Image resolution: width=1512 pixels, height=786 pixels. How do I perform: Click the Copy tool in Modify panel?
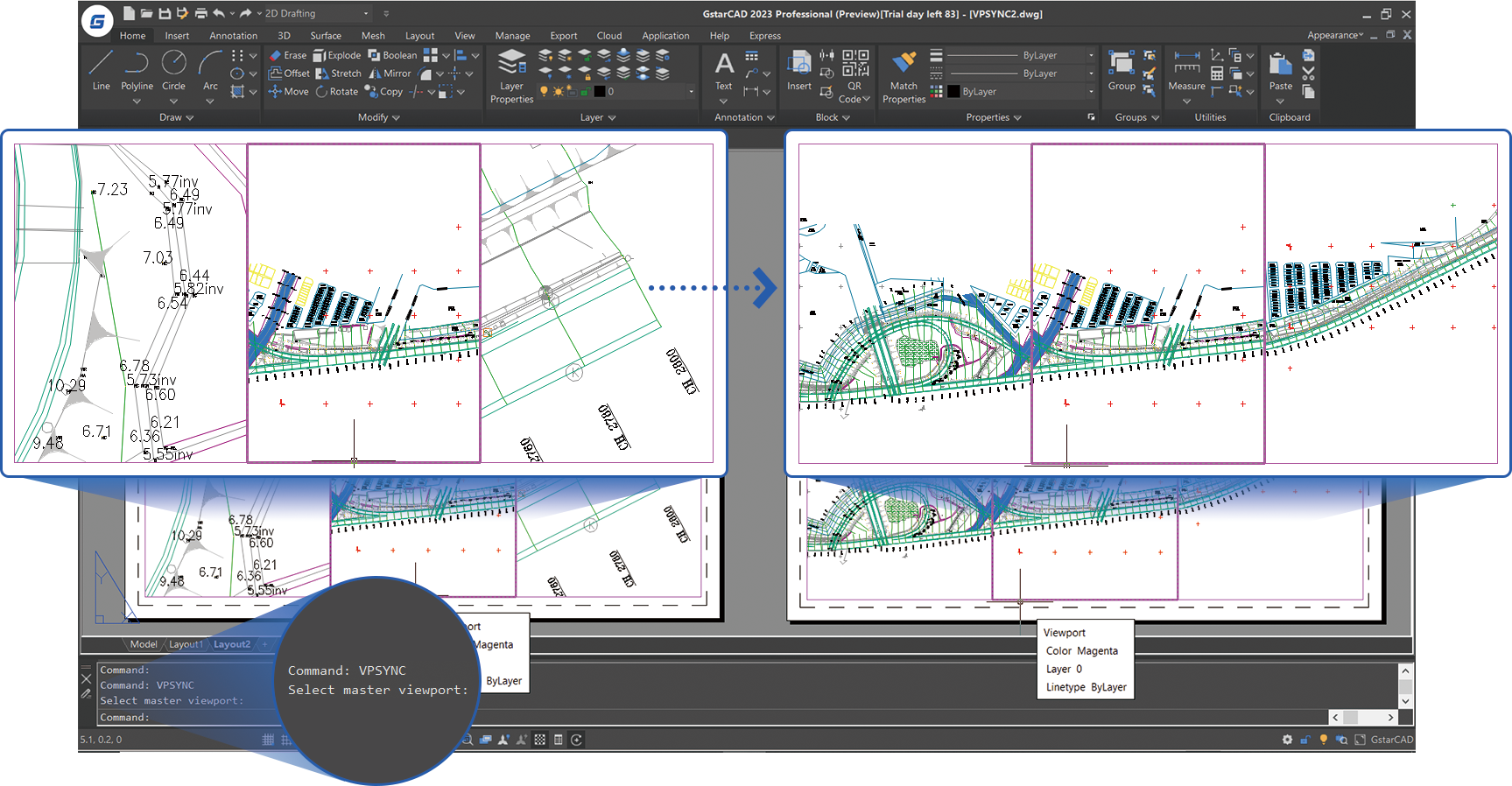pyautogui.click(x=383, y=91)
